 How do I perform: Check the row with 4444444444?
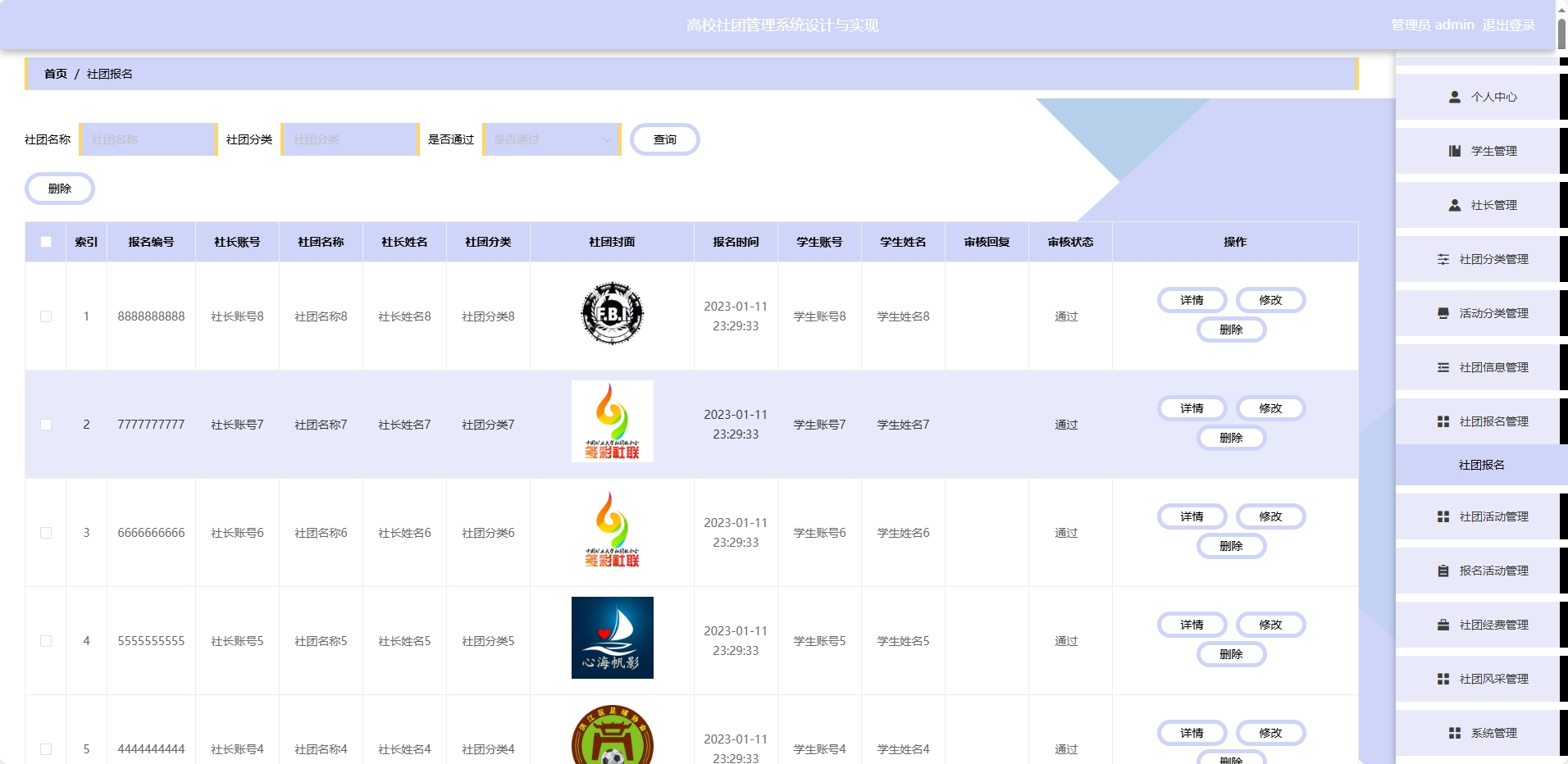pyautogui.click(x=46, y=749)
